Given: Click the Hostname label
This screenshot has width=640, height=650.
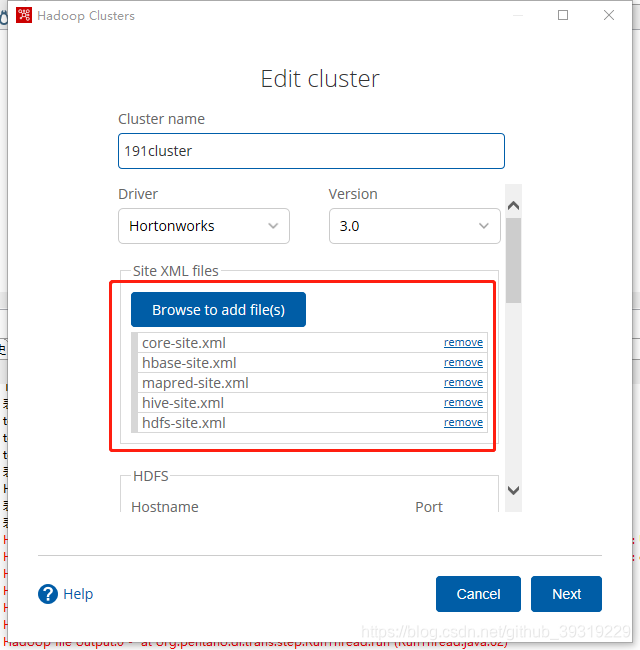Looking at the screenshot, I should (165, 507).
